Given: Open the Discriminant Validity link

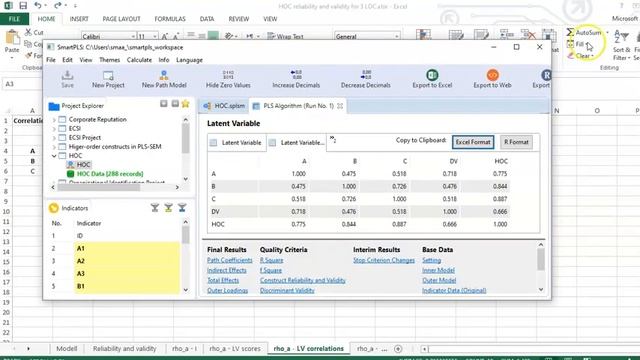Looking at the screenshot, I should pyautogui.click(x=287, y=290).
